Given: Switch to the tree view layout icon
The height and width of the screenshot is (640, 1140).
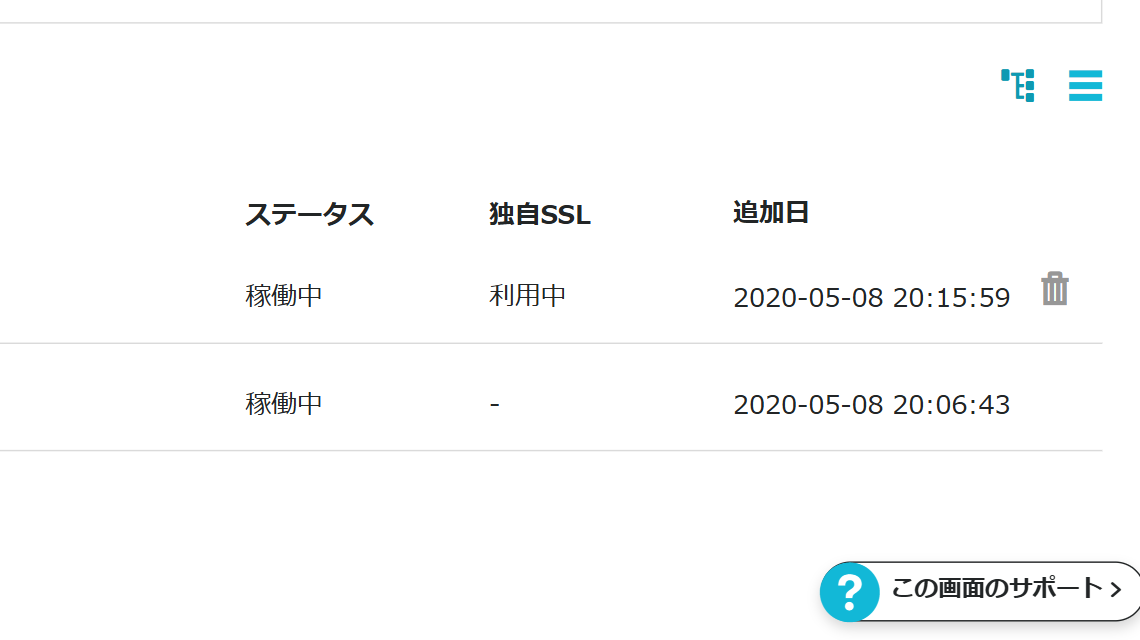Looking at the screenshot, I should coord(1018,85).
